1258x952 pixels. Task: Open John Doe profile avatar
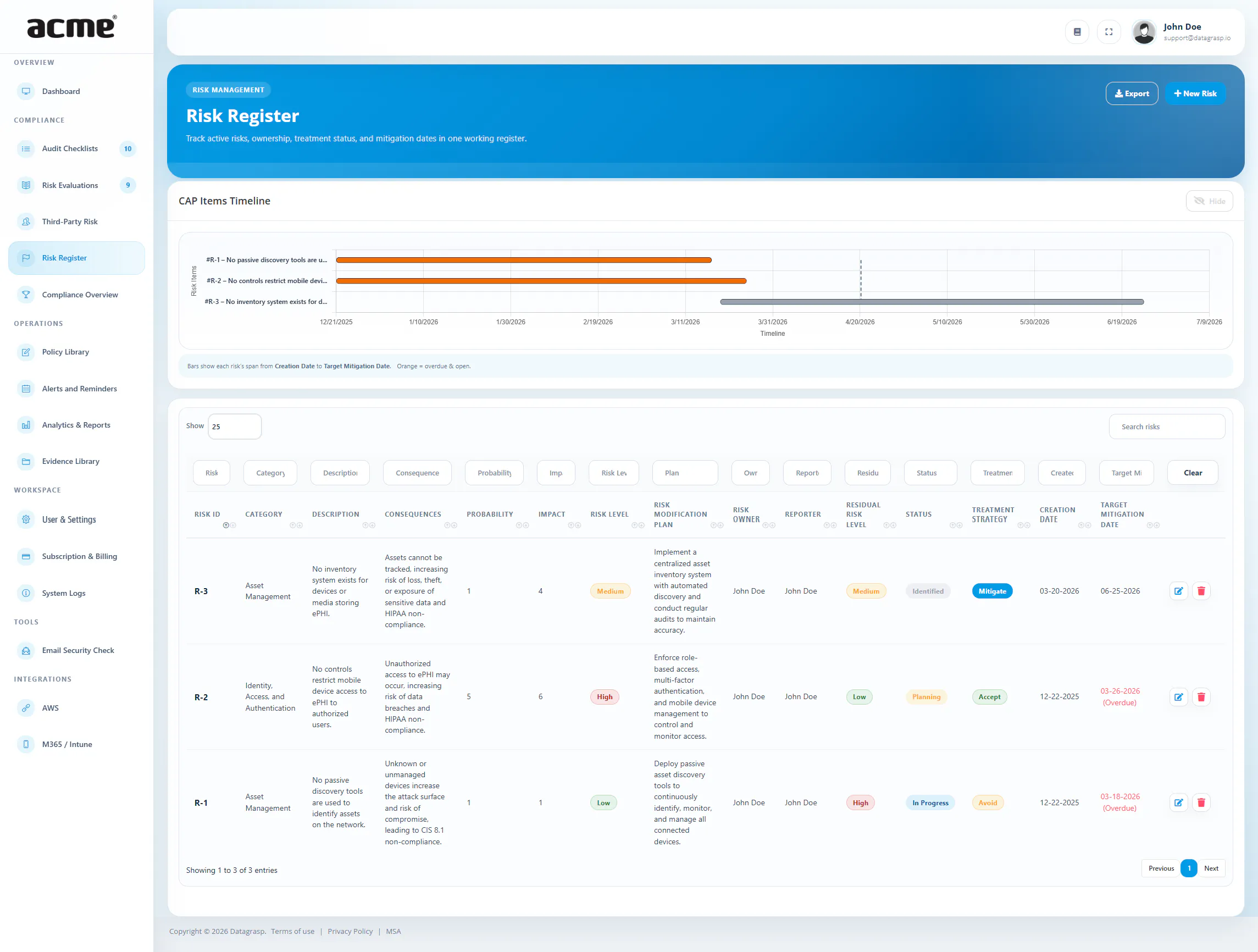point(1144,32)
